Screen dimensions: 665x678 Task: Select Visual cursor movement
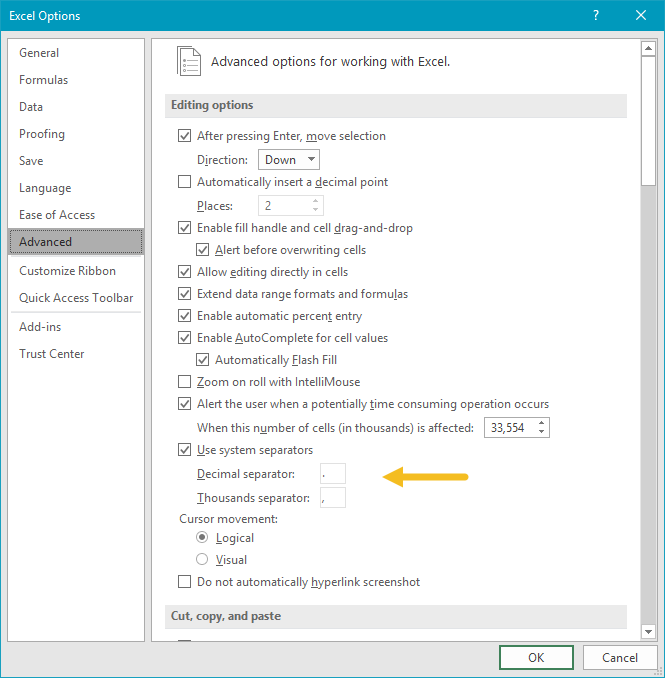[202, 560]
